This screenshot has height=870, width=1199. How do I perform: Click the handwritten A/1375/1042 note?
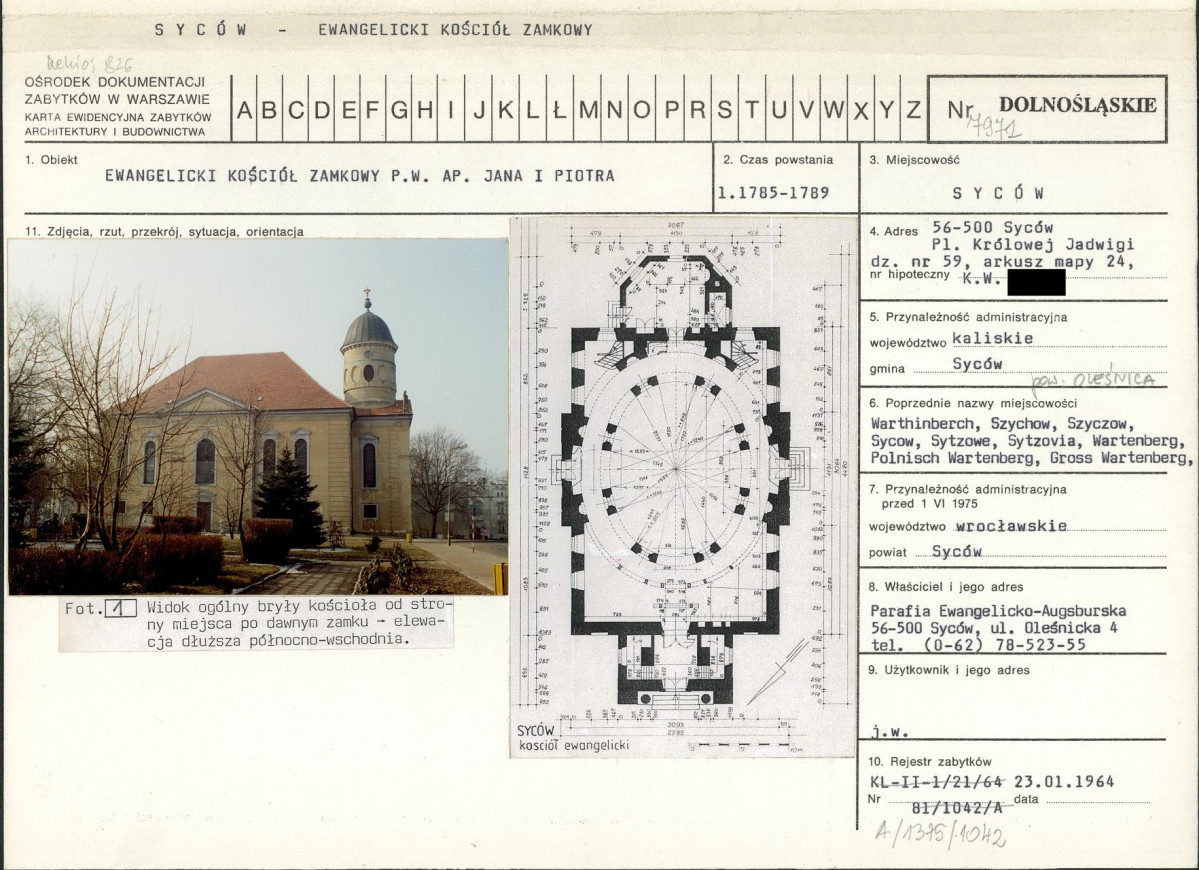pyautogui.click(x=940, y=833)
